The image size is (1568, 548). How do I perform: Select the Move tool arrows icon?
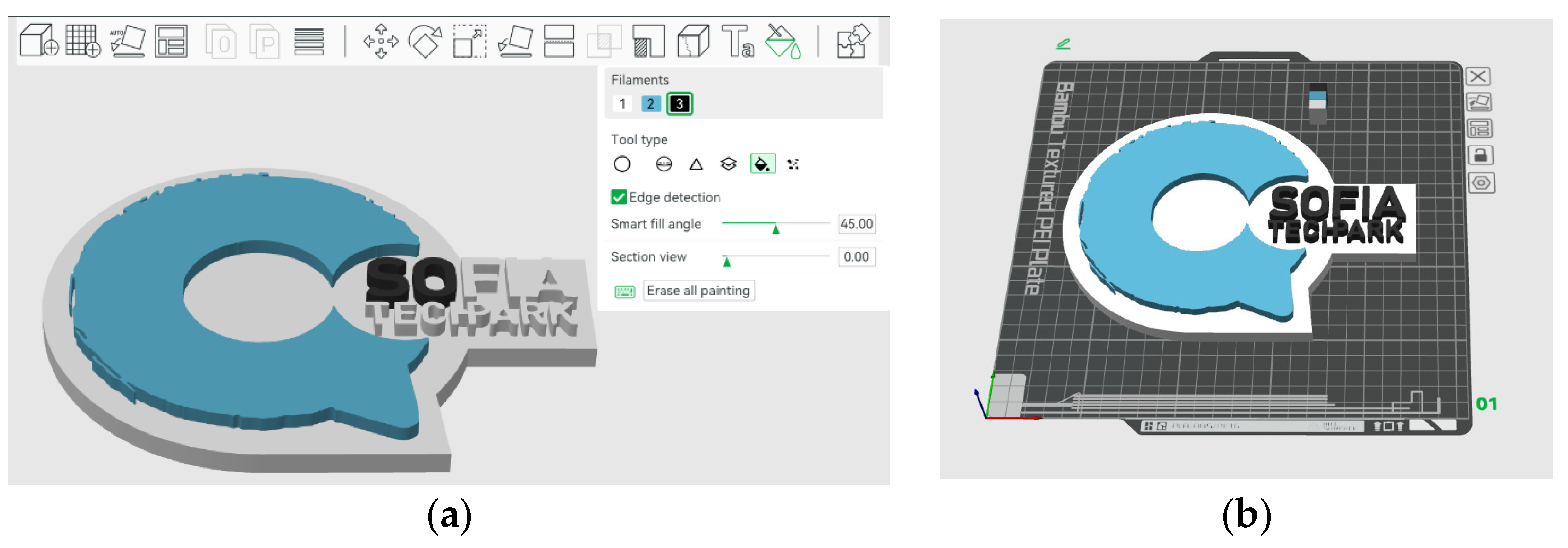380,41
